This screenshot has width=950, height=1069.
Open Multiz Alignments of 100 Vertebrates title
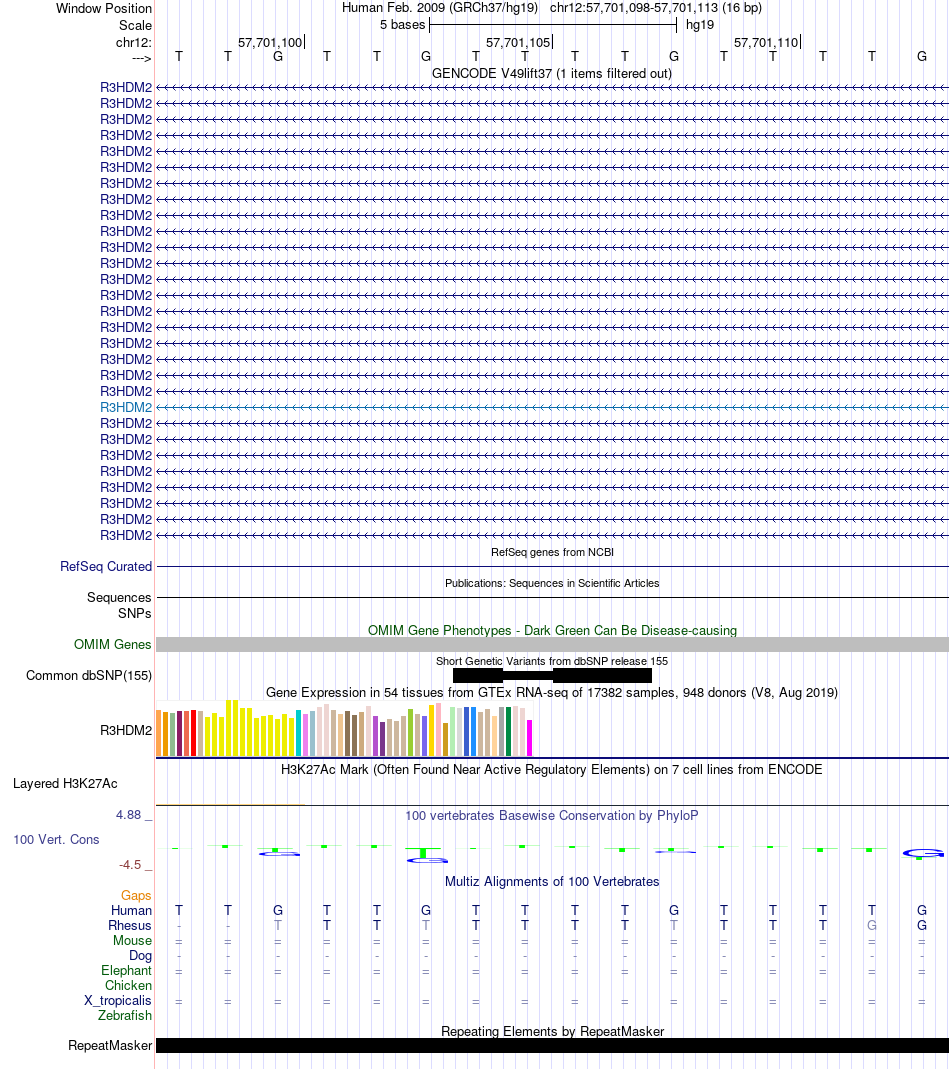(552, 881)
